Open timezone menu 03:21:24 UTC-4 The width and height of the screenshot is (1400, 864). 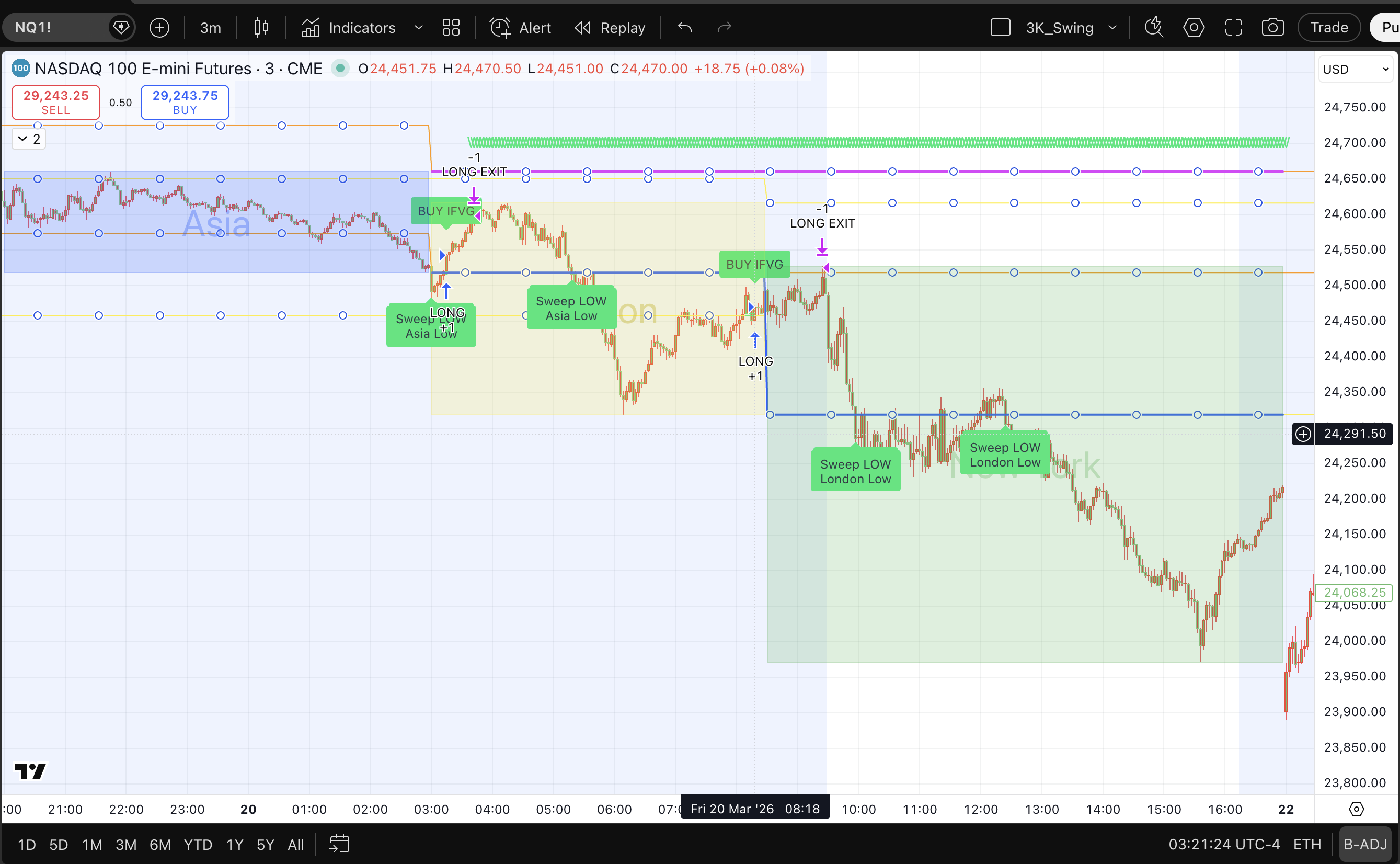point(1224,845)
